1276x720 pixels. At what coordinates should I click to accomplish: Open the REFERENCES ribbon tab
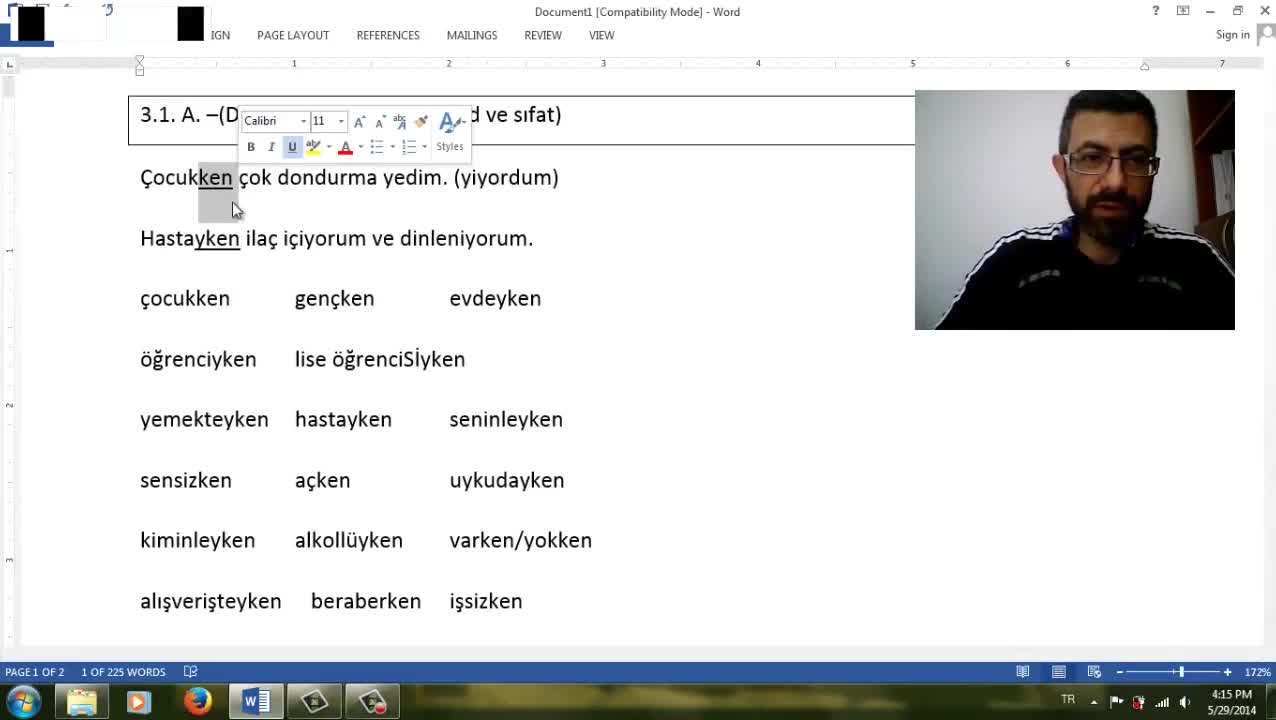click(x=388, y=35)
